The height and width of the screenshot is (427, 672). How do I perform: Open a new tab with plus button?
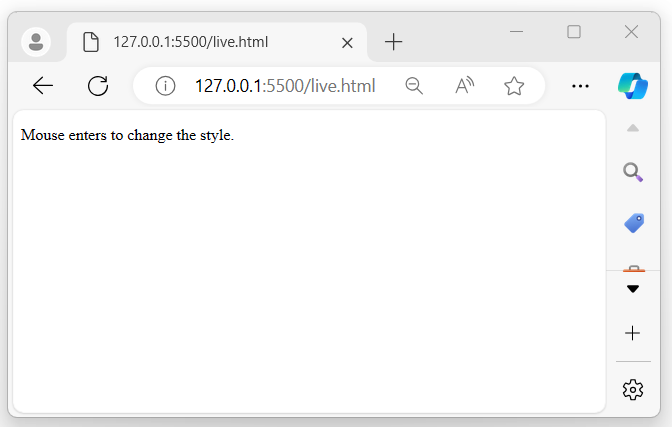393,42
